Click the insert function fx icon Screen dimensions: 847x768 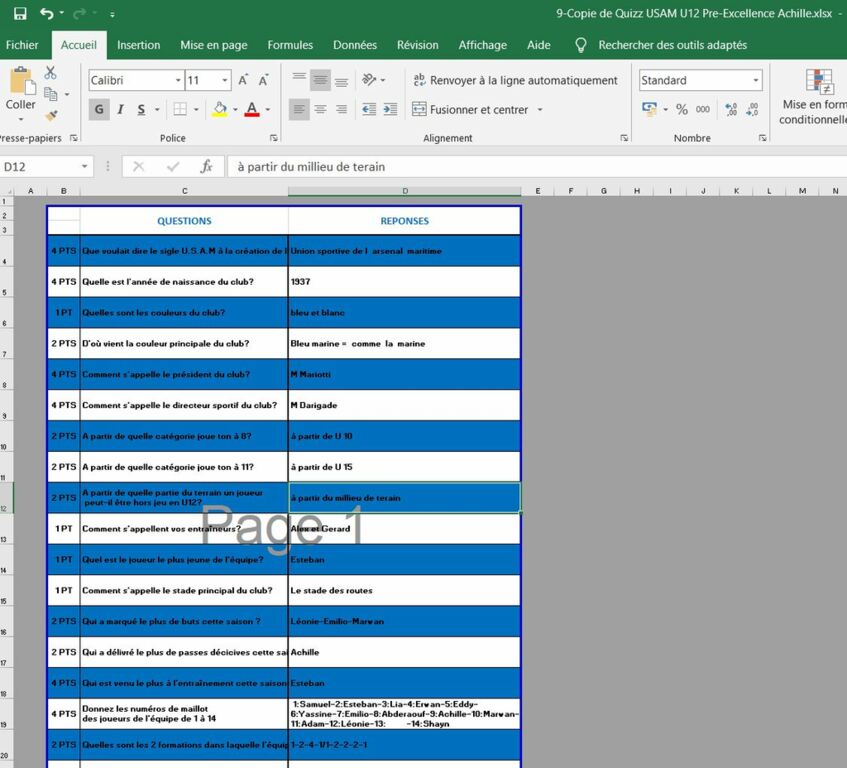[x=206, y=167]
